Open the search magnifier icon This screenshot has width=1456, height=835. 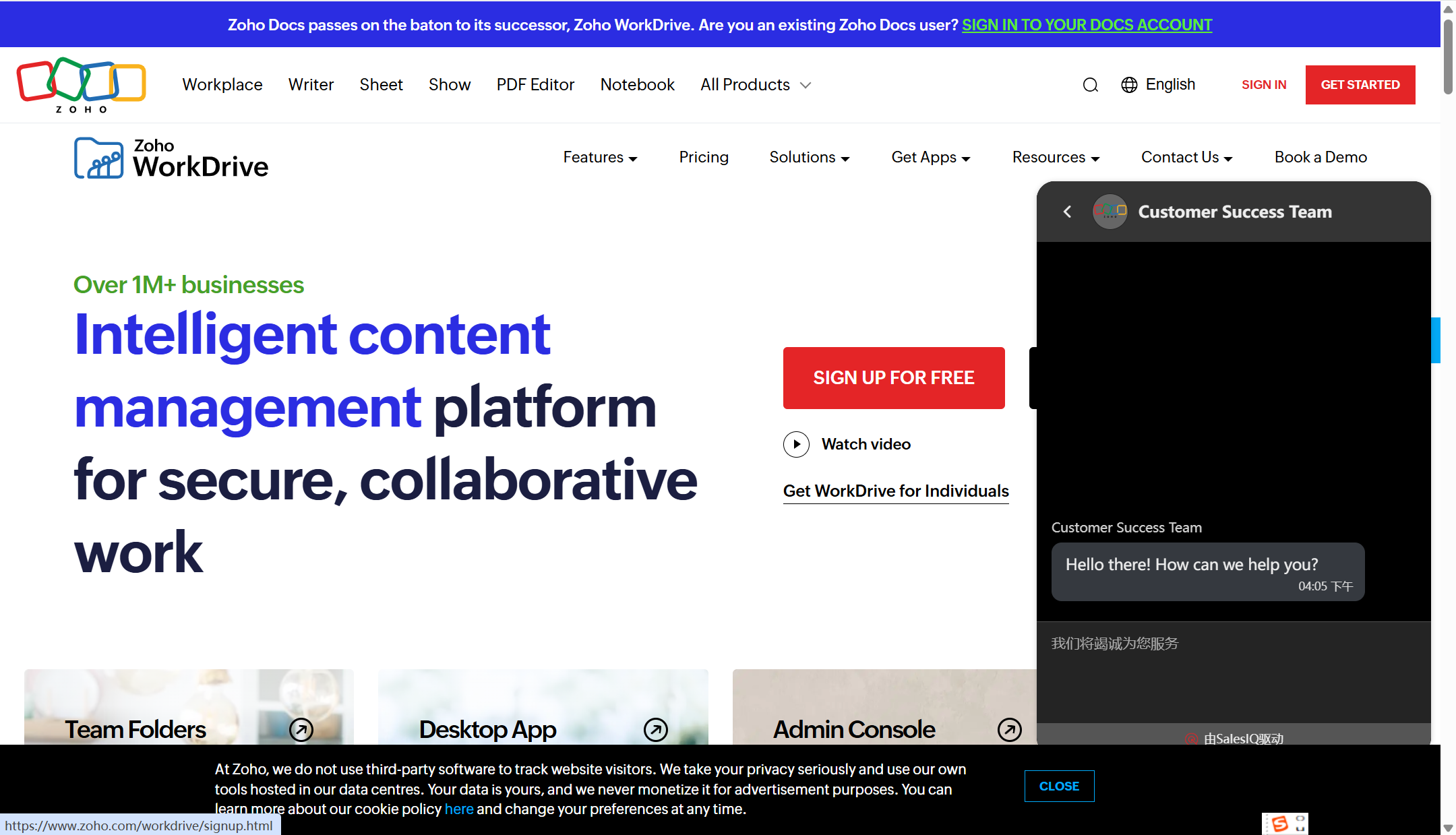pos(1090,85)
